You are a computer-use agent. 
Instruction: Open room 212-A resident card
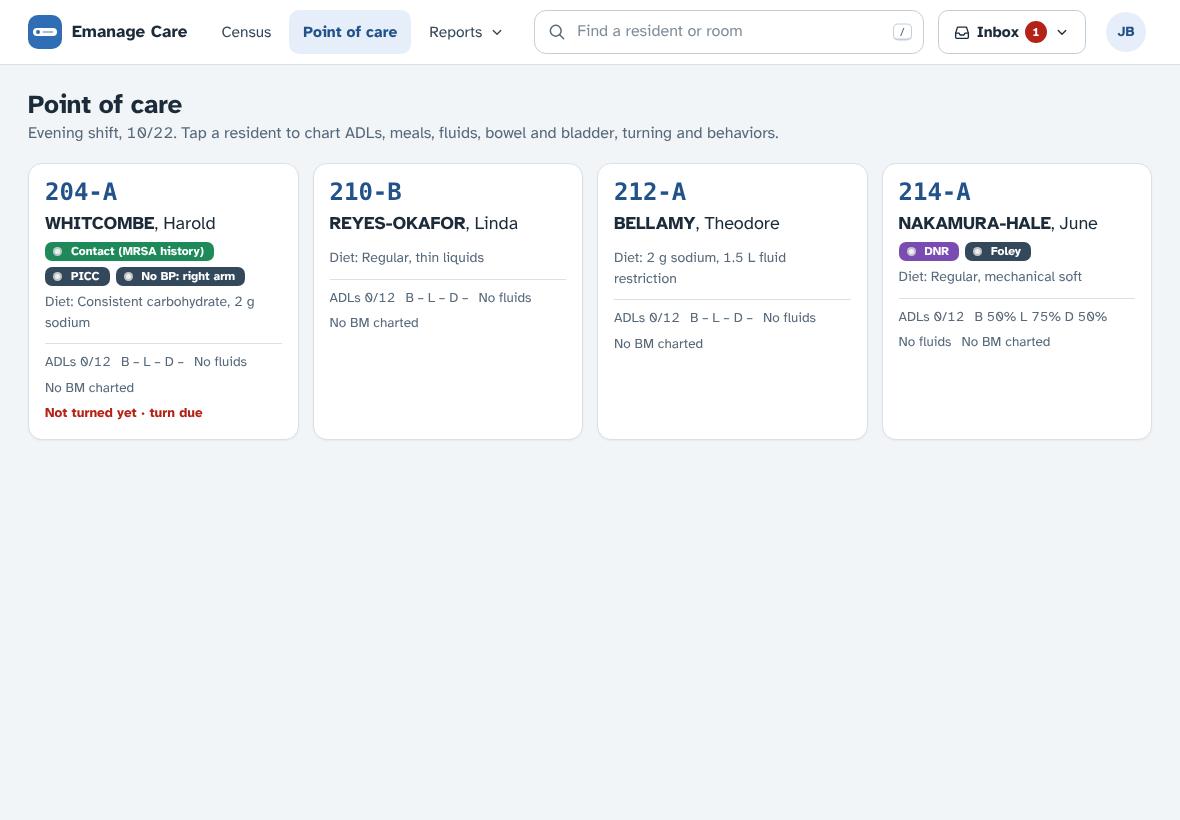click(732, 302)
